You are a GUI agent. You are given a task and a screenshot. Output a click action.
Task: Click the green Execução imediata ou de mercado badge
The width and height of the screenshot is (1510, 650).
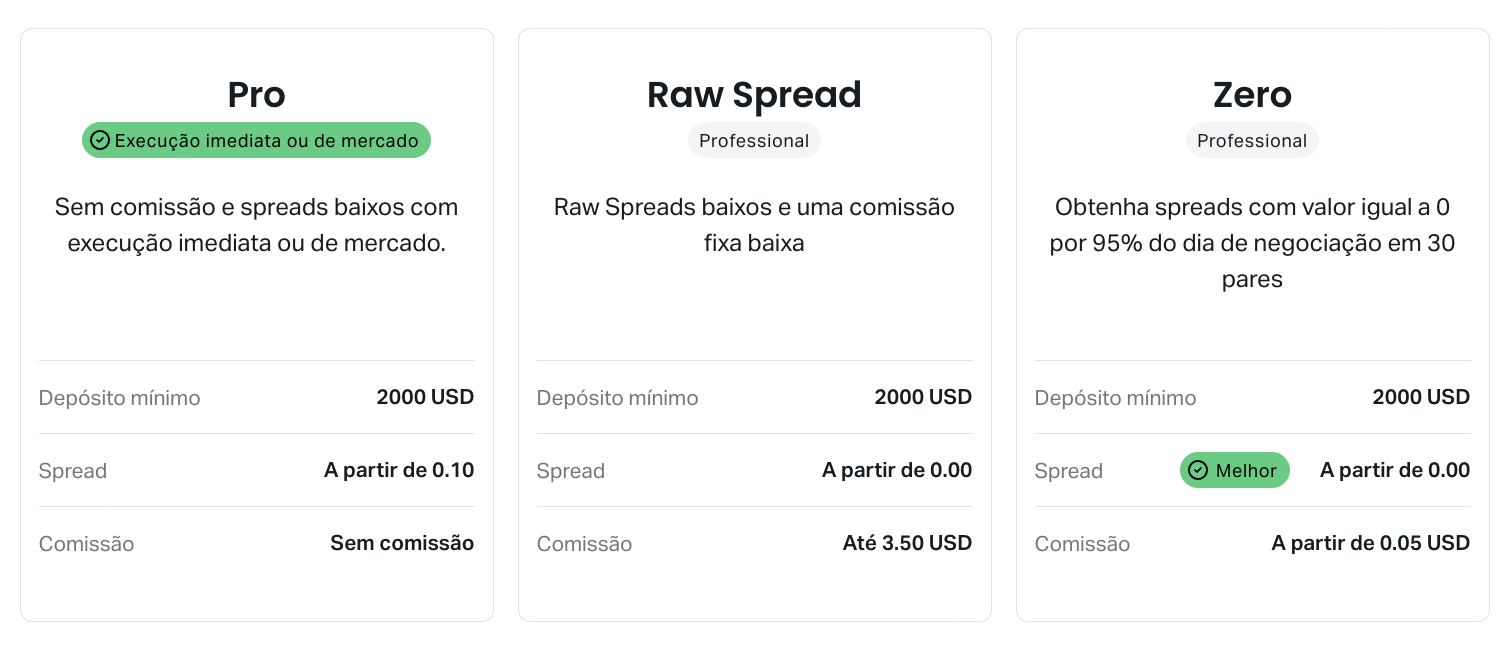pyautogui.click(x=256, y=140)
